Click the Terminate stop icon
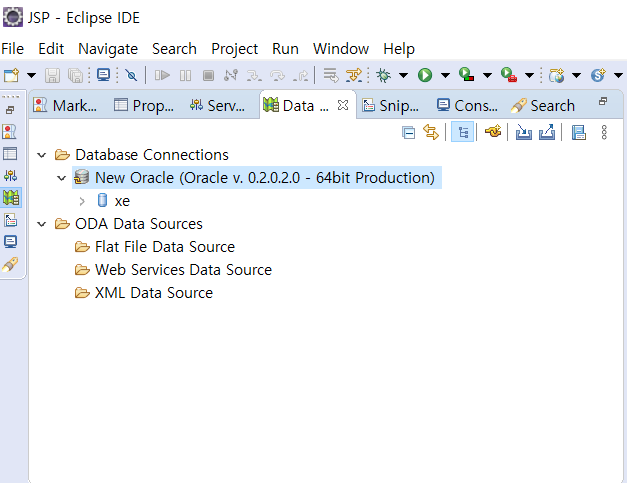Screen dimensions: 627x483 [208, 75]
